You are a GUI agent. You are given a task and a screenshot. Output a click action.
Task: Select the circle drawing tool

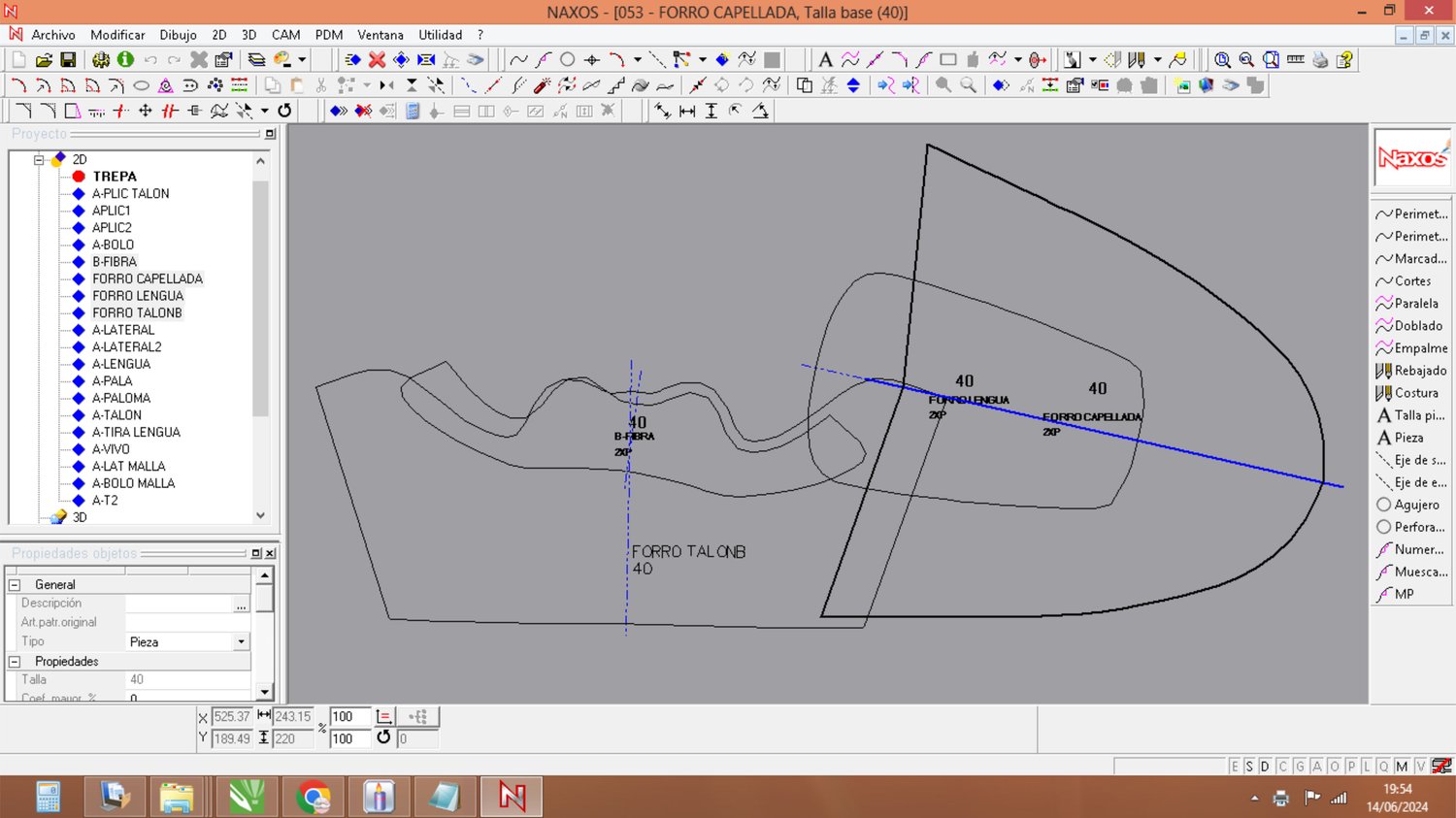568,60
